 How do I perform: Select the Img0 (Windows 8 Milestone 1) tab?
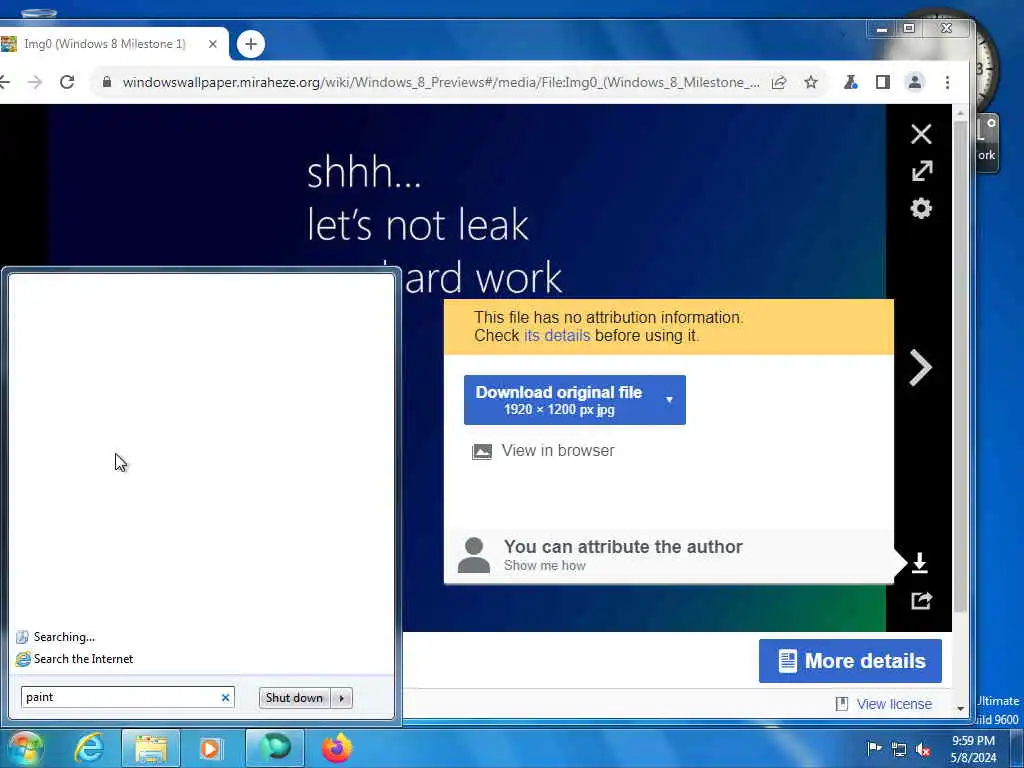pyautogui.click(x=104, y=44)
